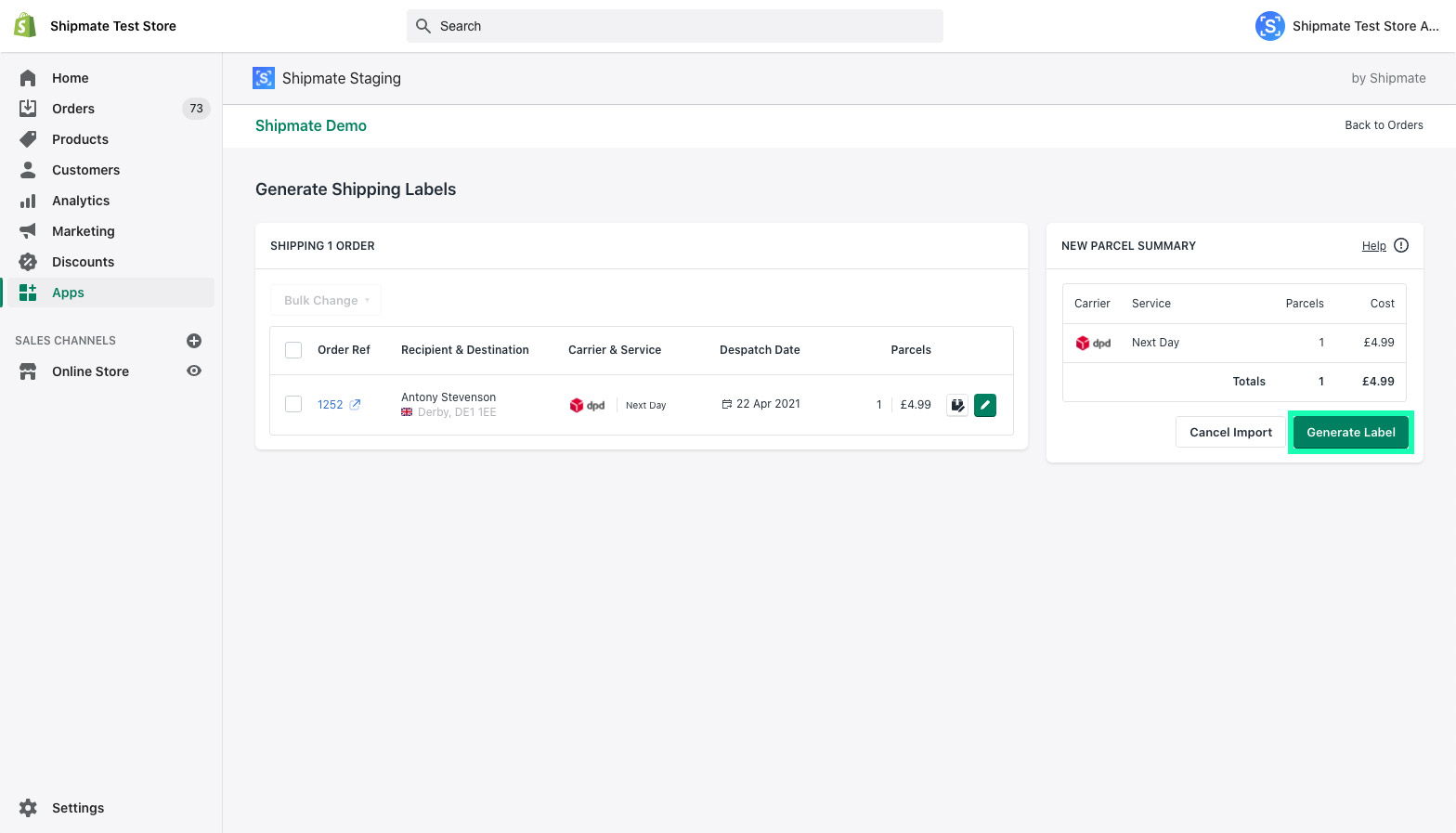The width and height of the screenshot is (1456, 833).
Task: Select Apps in the sidebar
Action: [x=110, y=293]
